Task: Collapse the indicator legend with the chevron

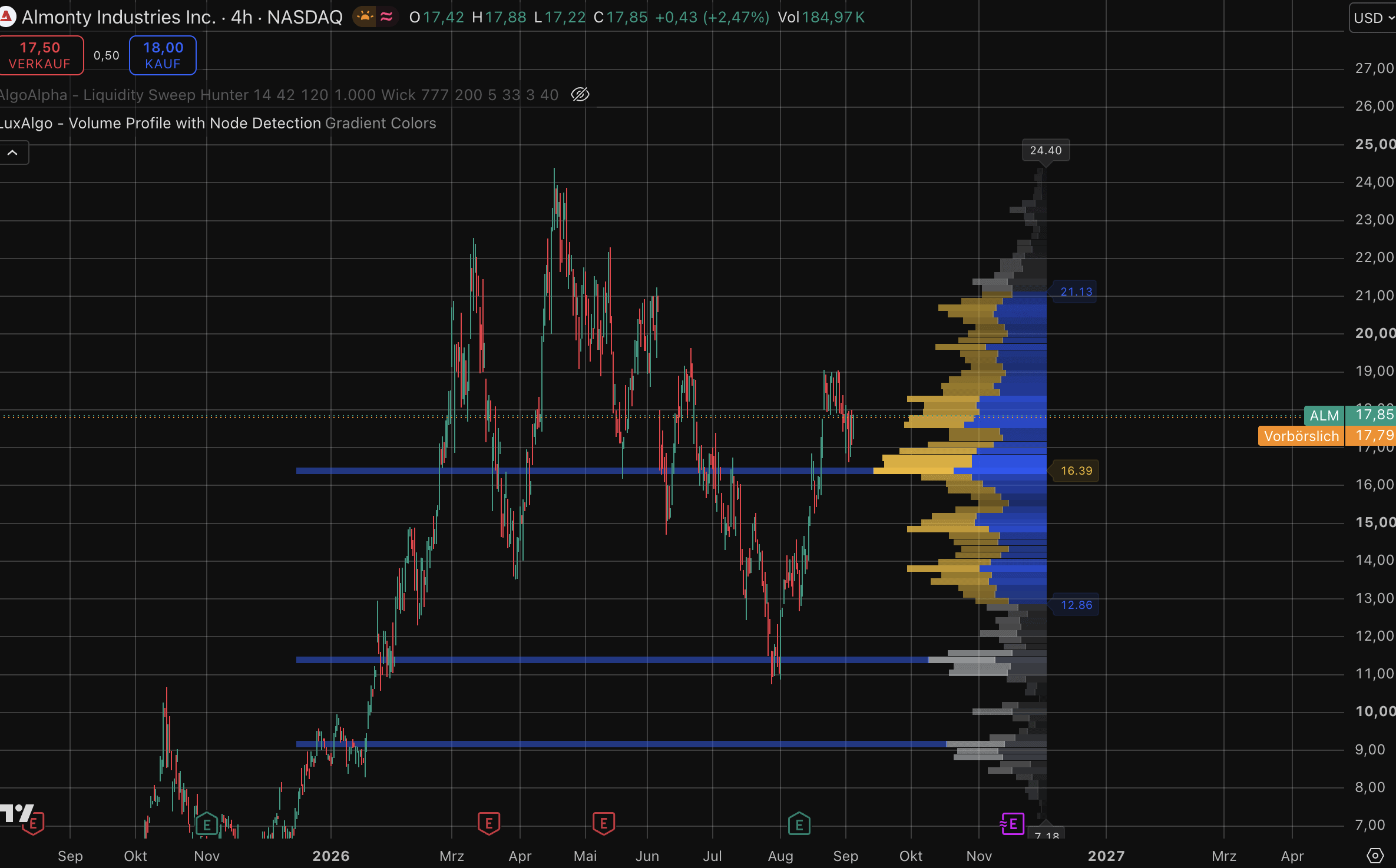Action: pos(12,153)
